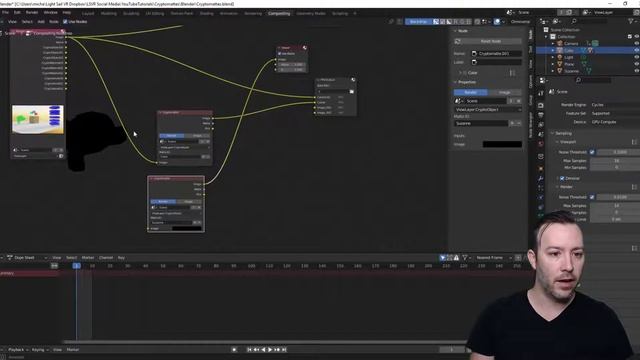Collapse the Sampling panel
This screenshot has height=360, width=640.
coord(561,133)
